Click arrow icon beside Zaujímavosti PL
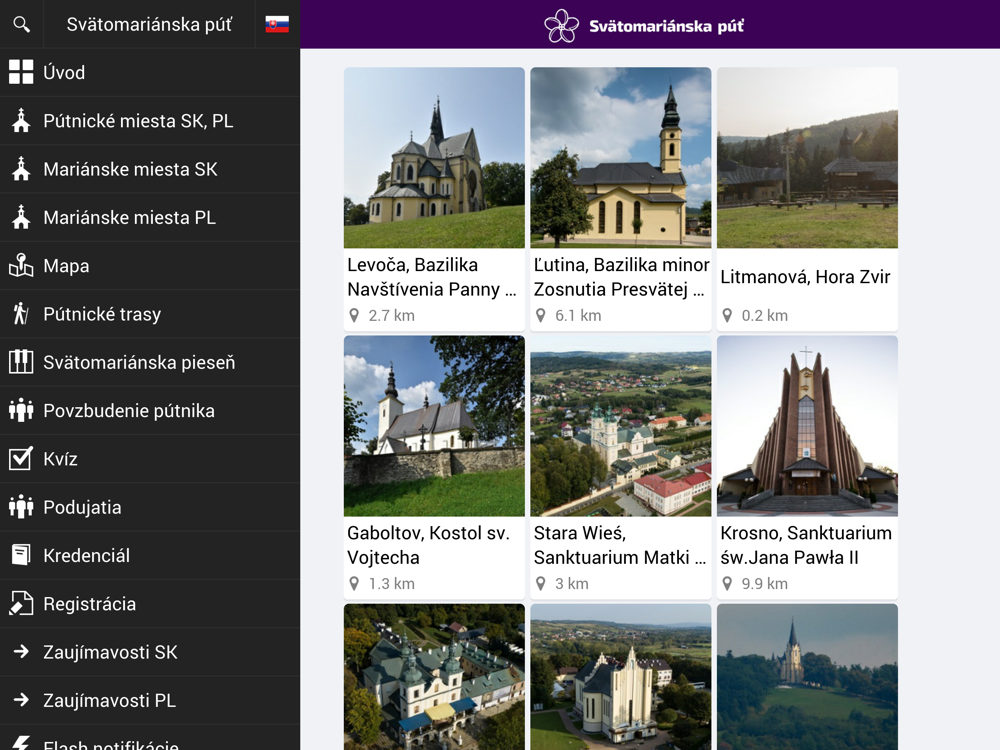 click(21, 700)
